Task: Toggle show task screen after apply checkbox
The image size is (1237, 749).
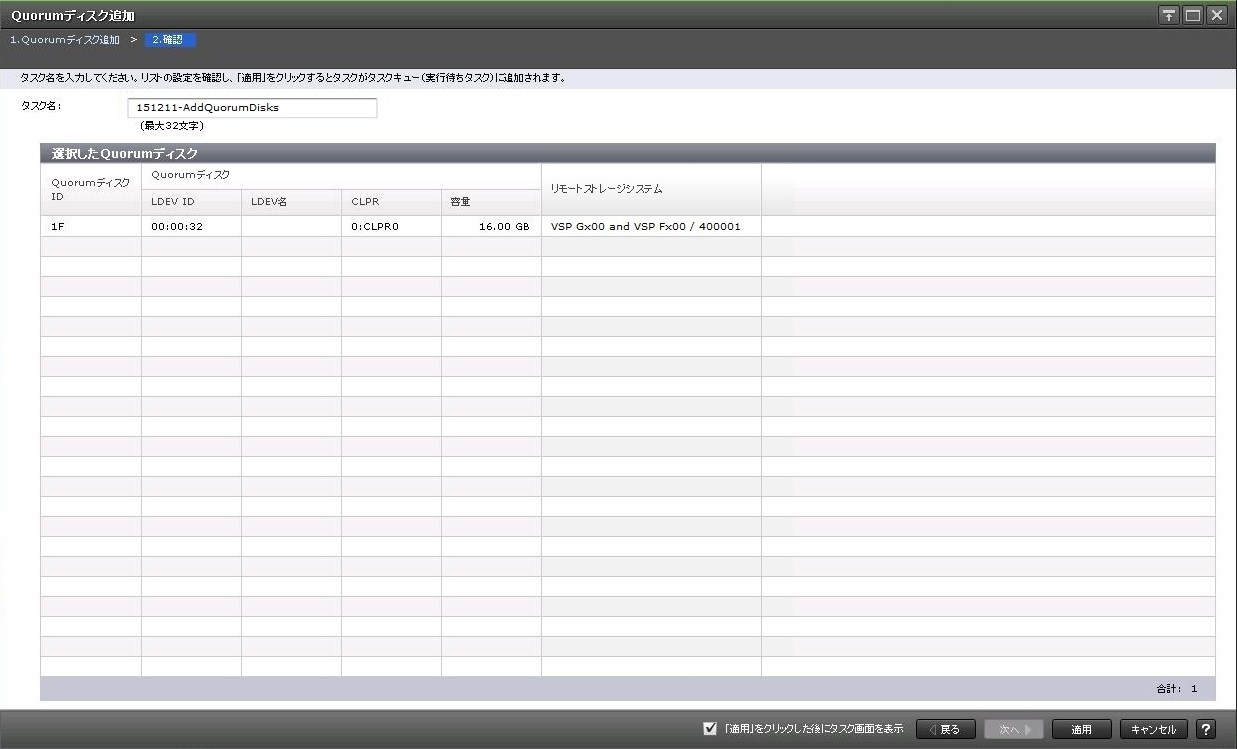Action: tap(710, 729)
